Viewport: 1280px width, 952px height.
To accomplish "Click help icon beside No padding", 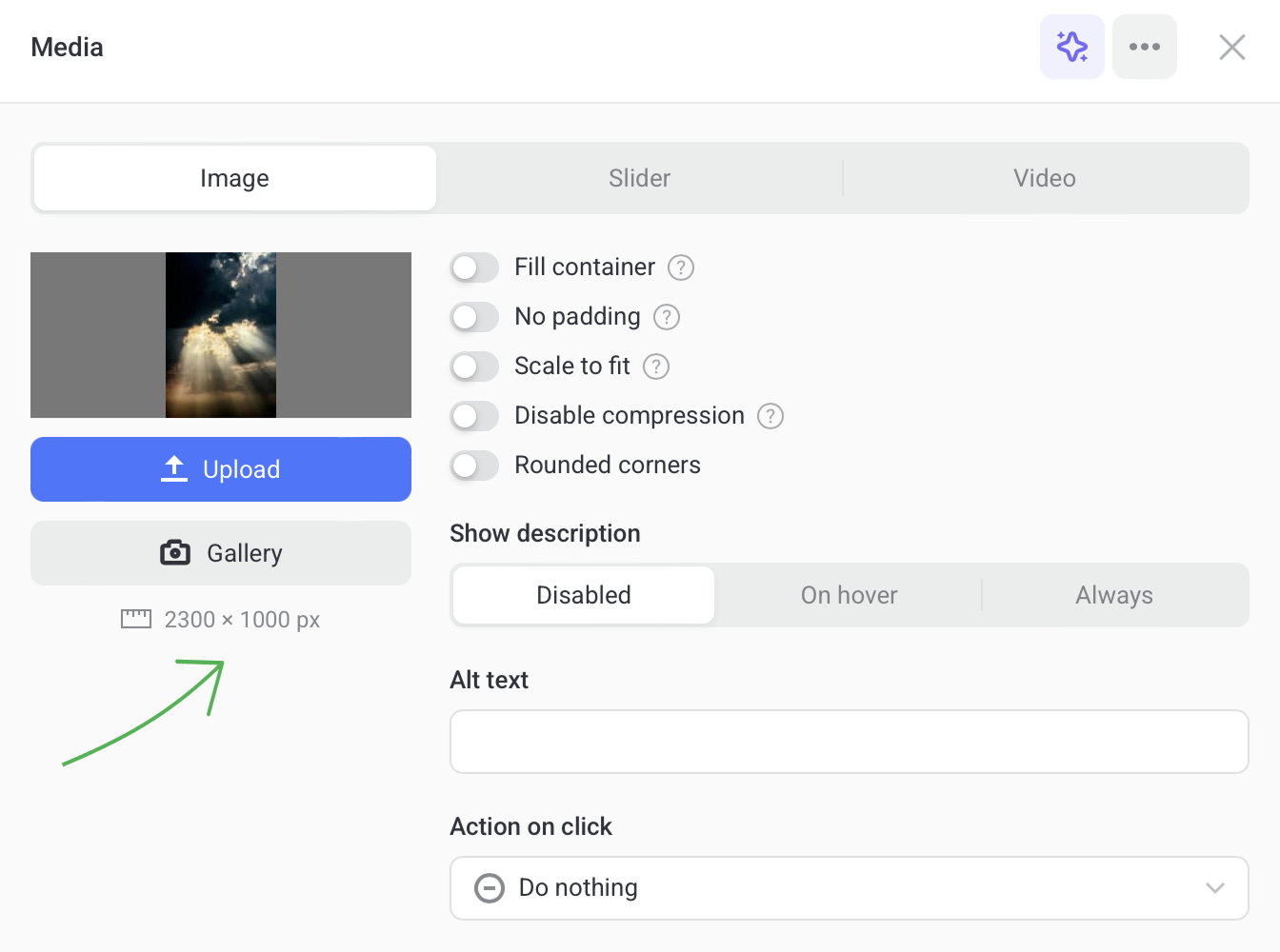I will [x=667, y=317].
